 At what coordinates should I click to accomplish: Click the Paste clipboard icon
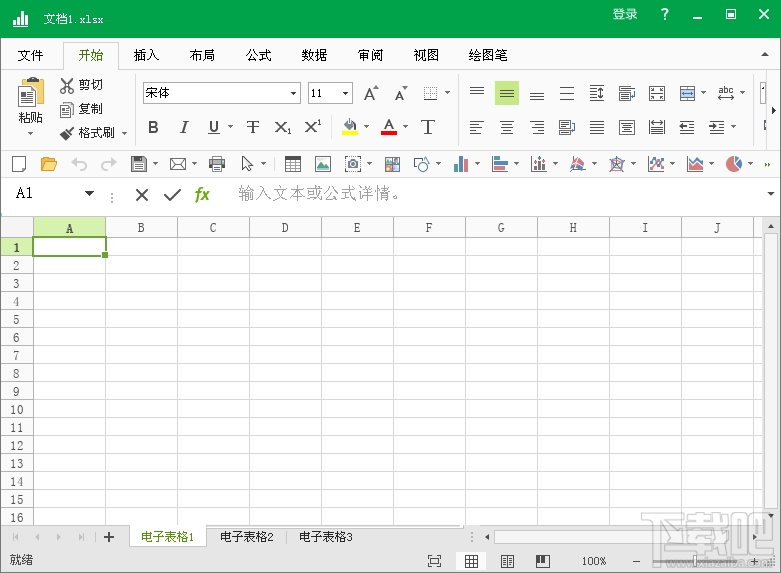(30, 92)
